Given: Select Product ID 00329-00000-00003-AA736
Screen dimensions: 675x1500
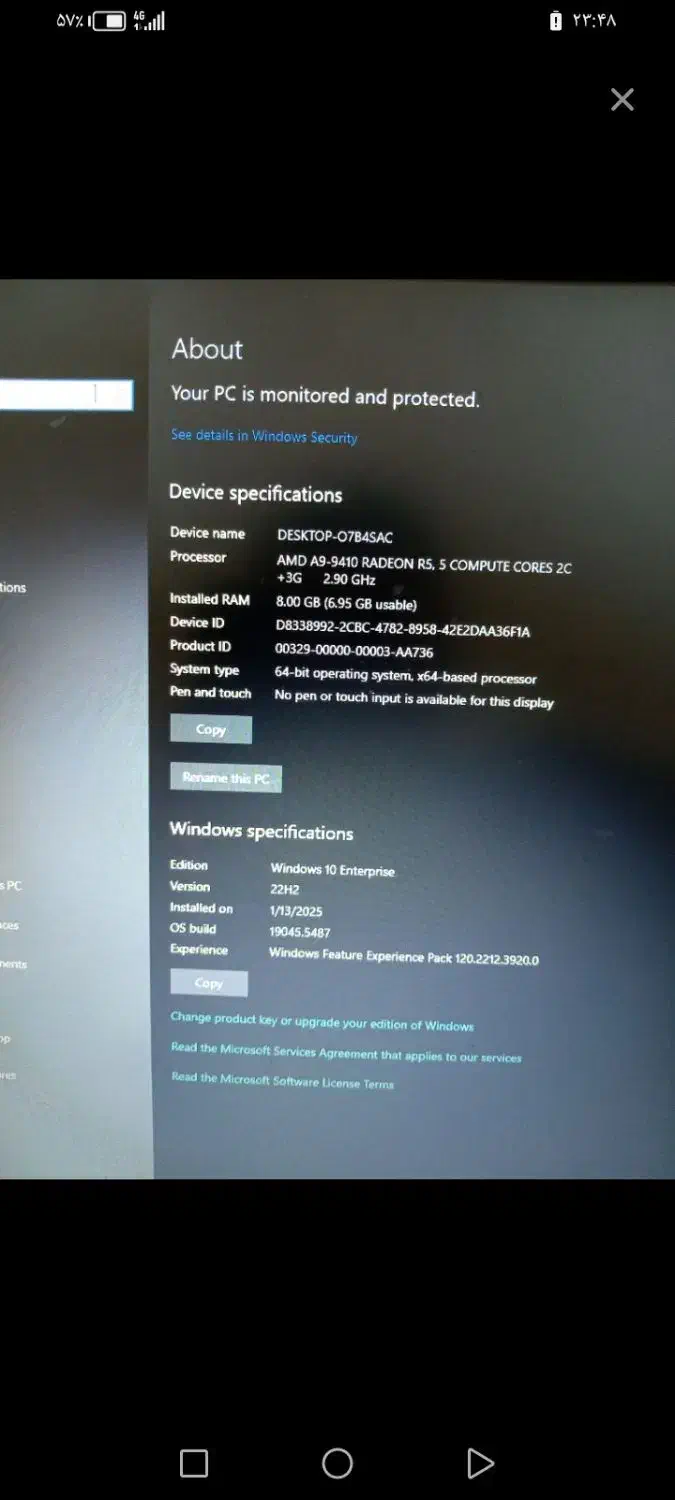Looking at the screenshot, I should pyautogui.click(x=354, y=651).
